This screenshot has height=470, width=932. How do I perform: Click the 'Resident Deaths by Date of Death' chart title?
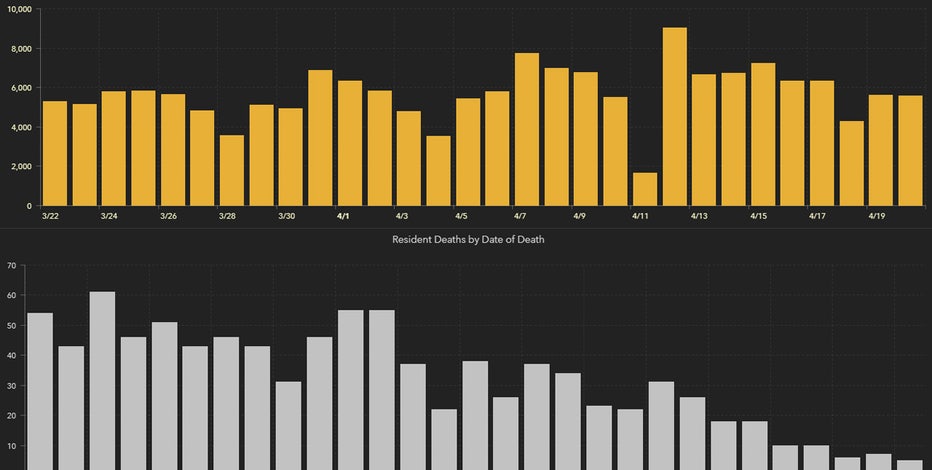[468, 239]
